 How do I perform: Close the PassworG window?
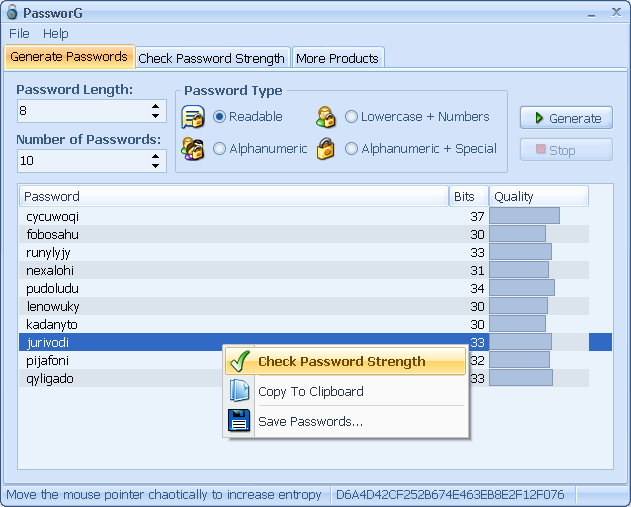coord(616,12)
